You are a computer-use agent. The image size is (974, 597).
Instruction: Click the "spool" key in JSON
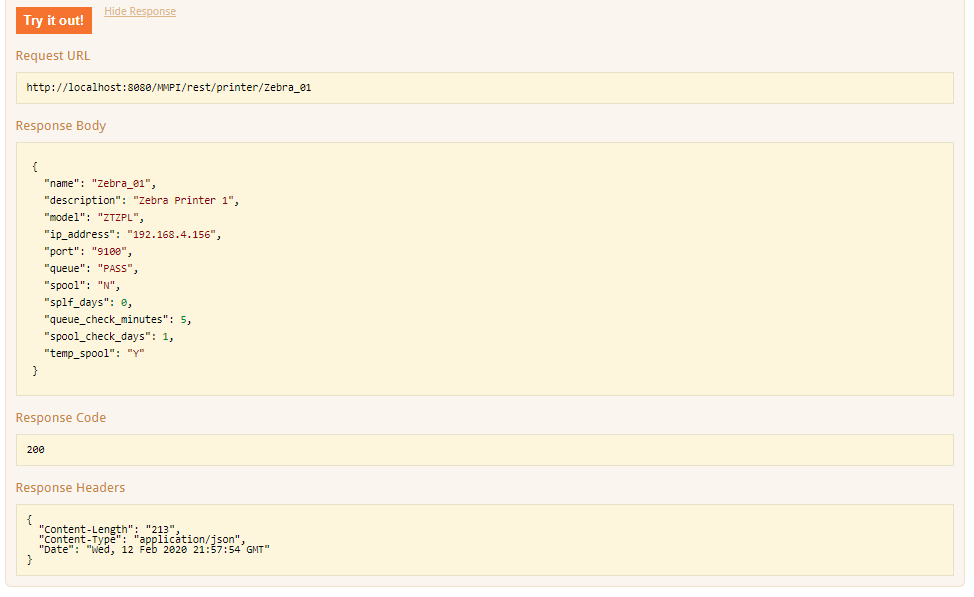(65, 285)
